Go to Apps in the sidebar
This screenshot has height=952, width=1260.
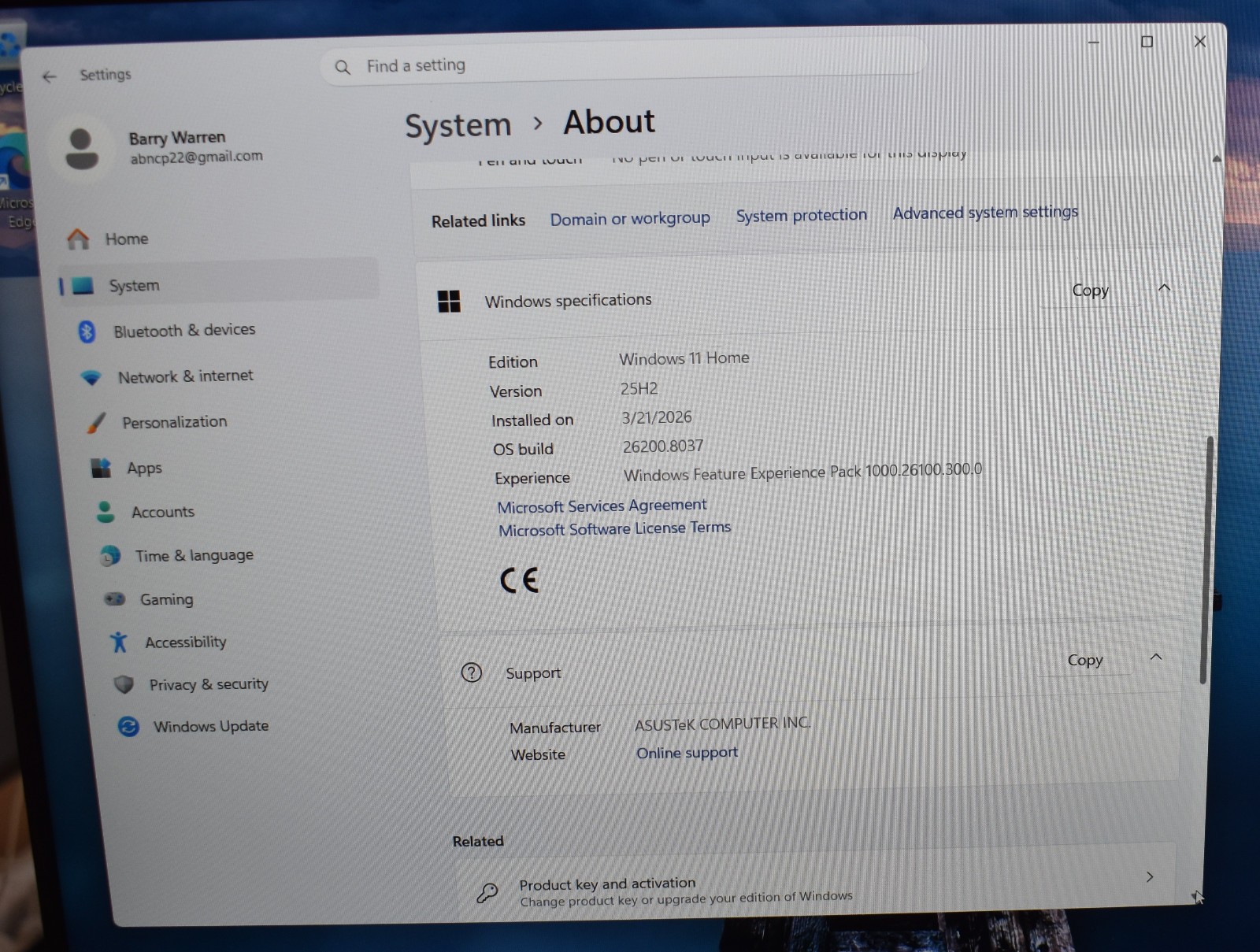145,468
